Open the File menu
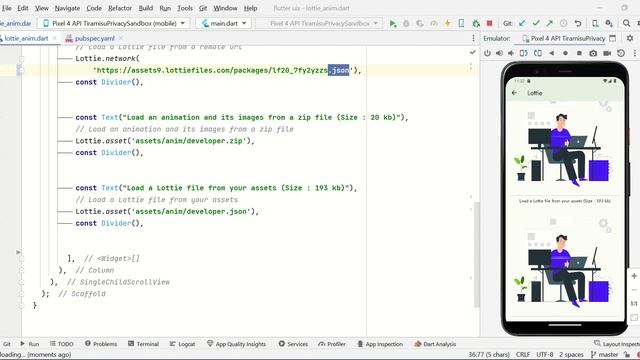 (x=7, y=8)
